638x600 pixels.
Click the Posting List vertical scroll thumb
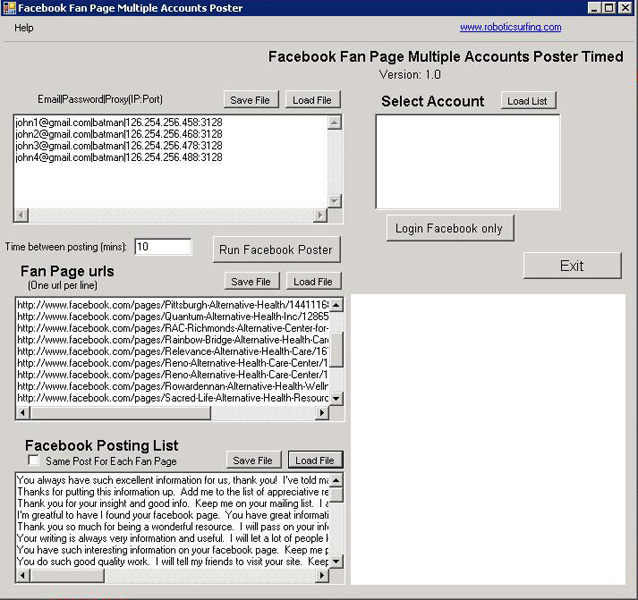(336, 495)
